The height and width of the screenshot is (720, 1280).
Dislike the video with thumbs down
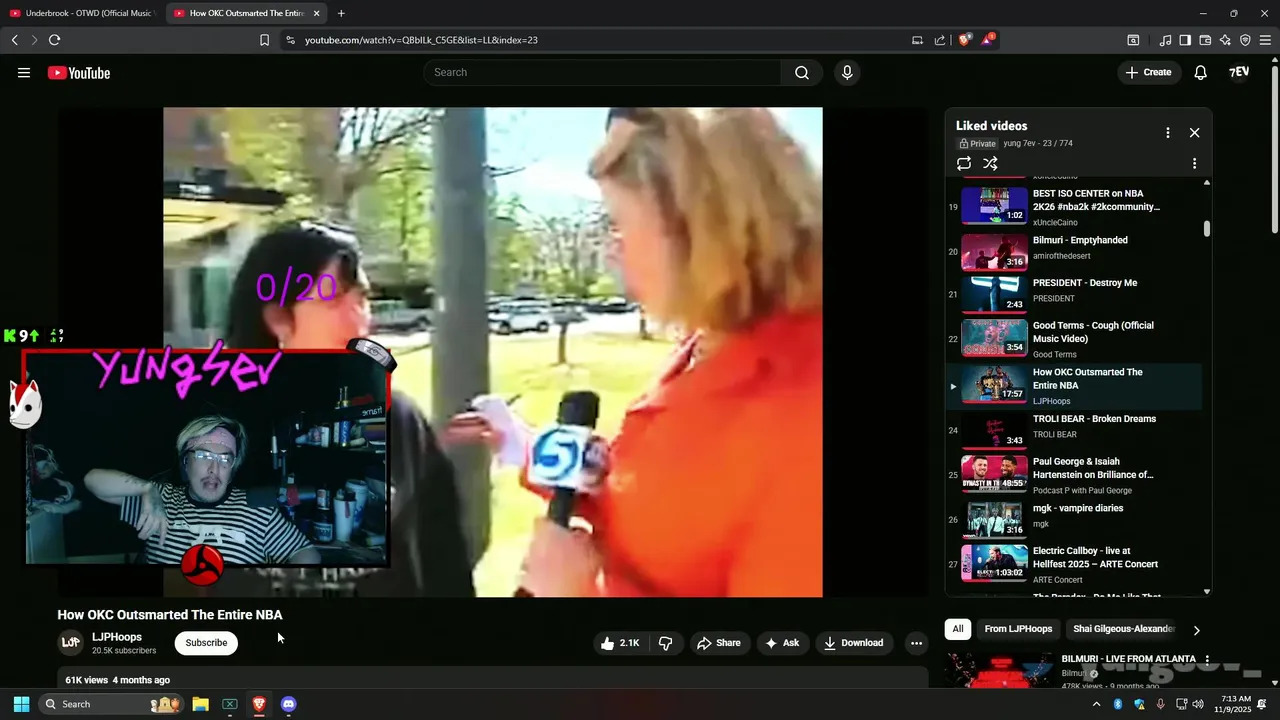pyautogui.click(x=665, y=643)
